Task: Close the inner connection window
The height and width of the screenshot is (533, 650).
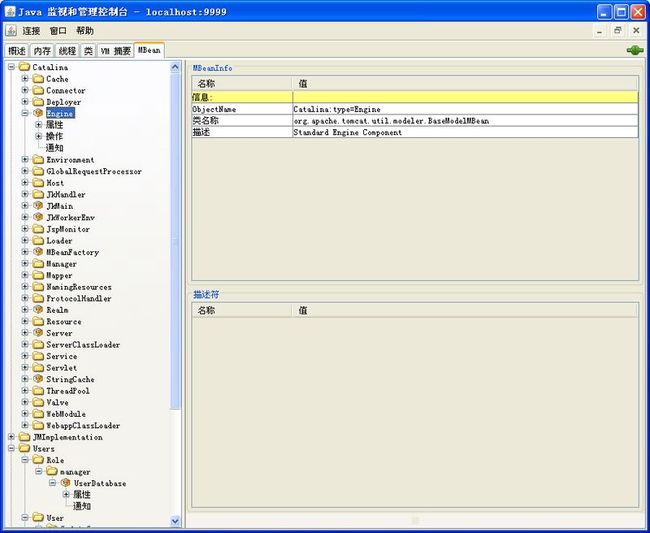Action: (x=636, y=31)
